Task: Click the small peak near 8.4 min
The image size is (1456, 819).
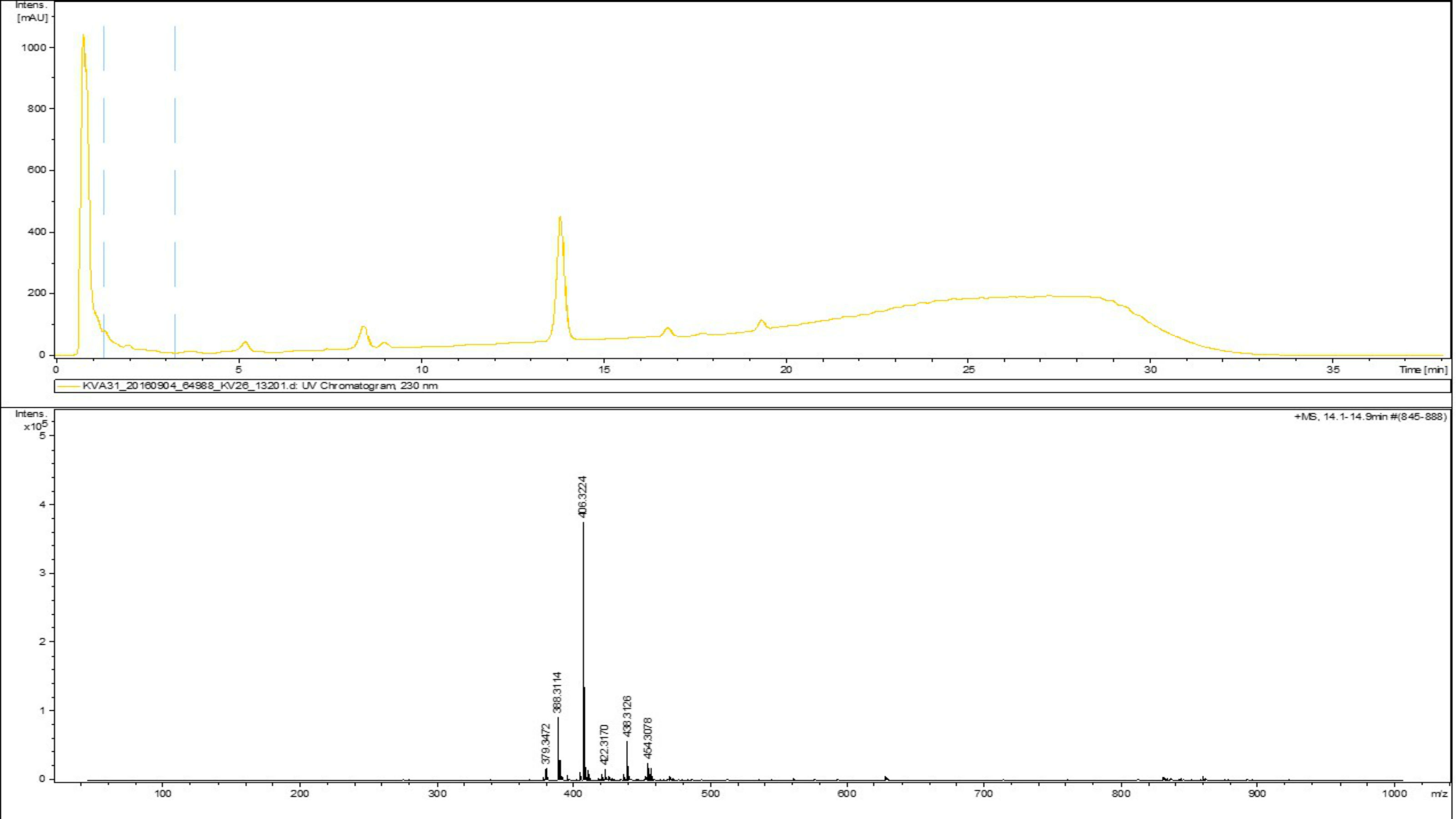Action: [364, 337]
